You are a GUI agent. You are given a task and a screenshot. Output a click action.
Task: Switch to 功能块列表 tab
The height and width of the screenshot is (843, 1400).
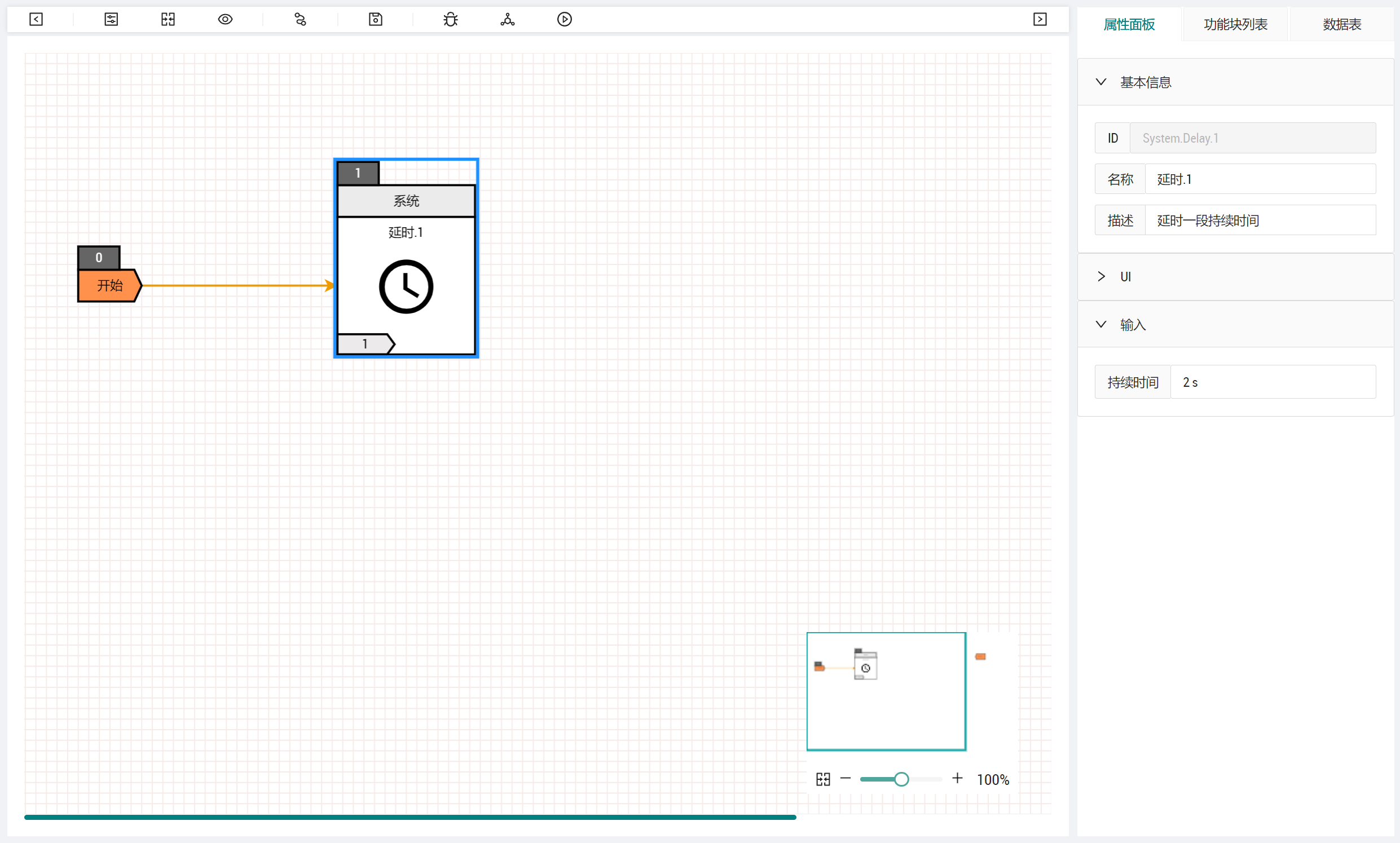1235,24
